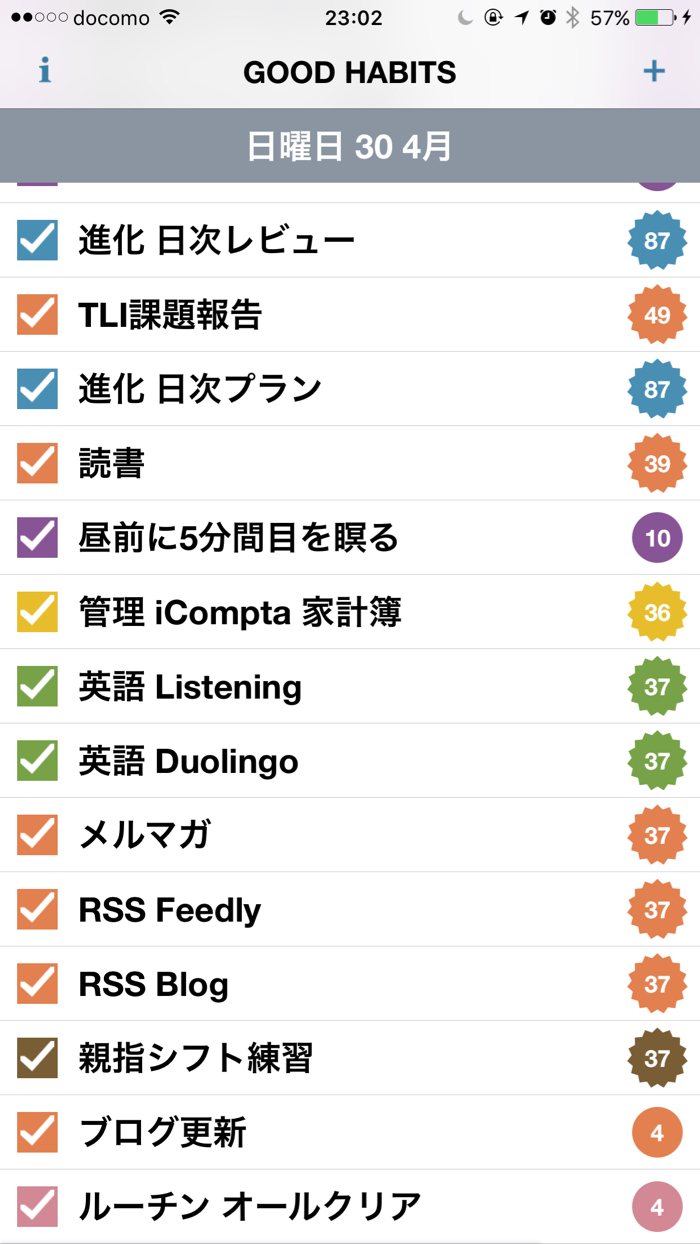Toggle checkbox for 昼前に5分間目を瞑る
This screenshot has width=700, height=1244.
click(x=38, y=538)
